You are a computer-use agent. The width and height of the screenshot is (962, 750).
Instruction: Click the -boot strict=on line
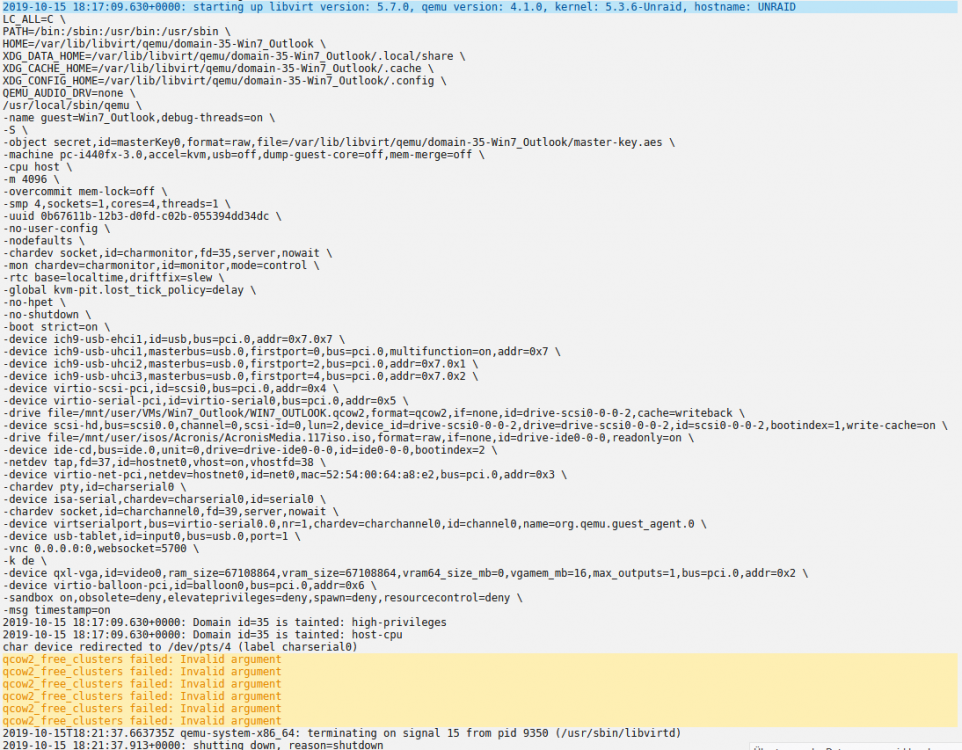tap(56, 326)
